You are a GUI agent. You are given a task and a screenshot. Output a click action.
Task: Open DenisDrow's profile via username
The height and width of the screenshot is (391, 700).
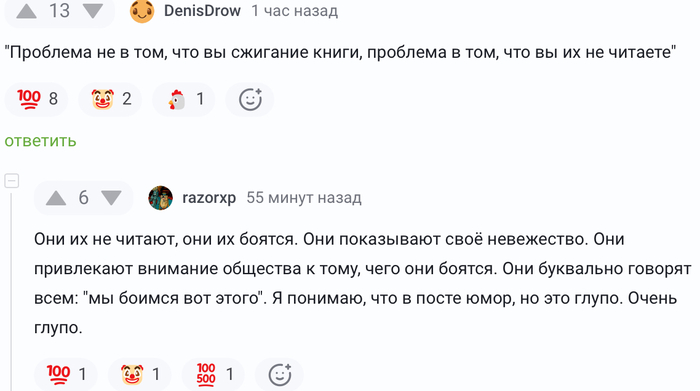click(202, 11)
